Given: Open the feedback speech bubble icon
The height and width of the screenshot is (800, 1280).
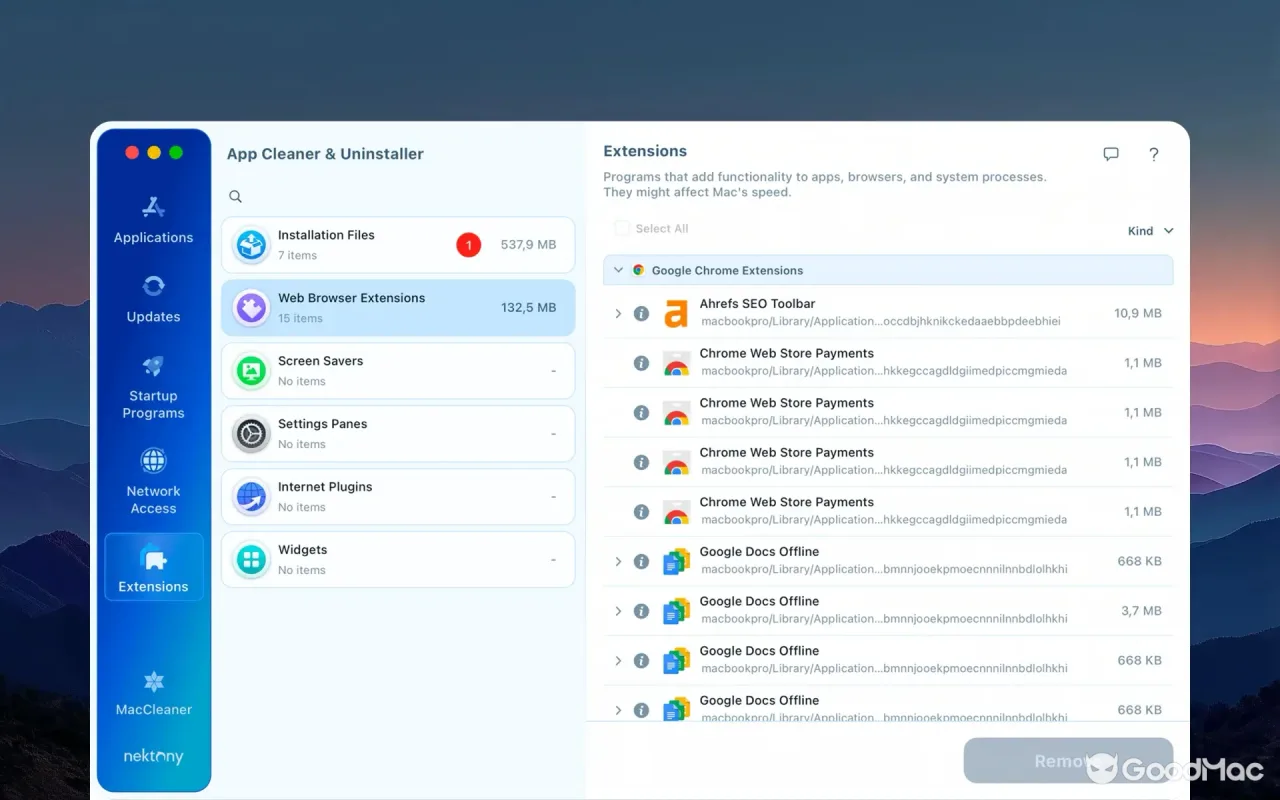Looking at the screenshot, I should coord(1111,154).
